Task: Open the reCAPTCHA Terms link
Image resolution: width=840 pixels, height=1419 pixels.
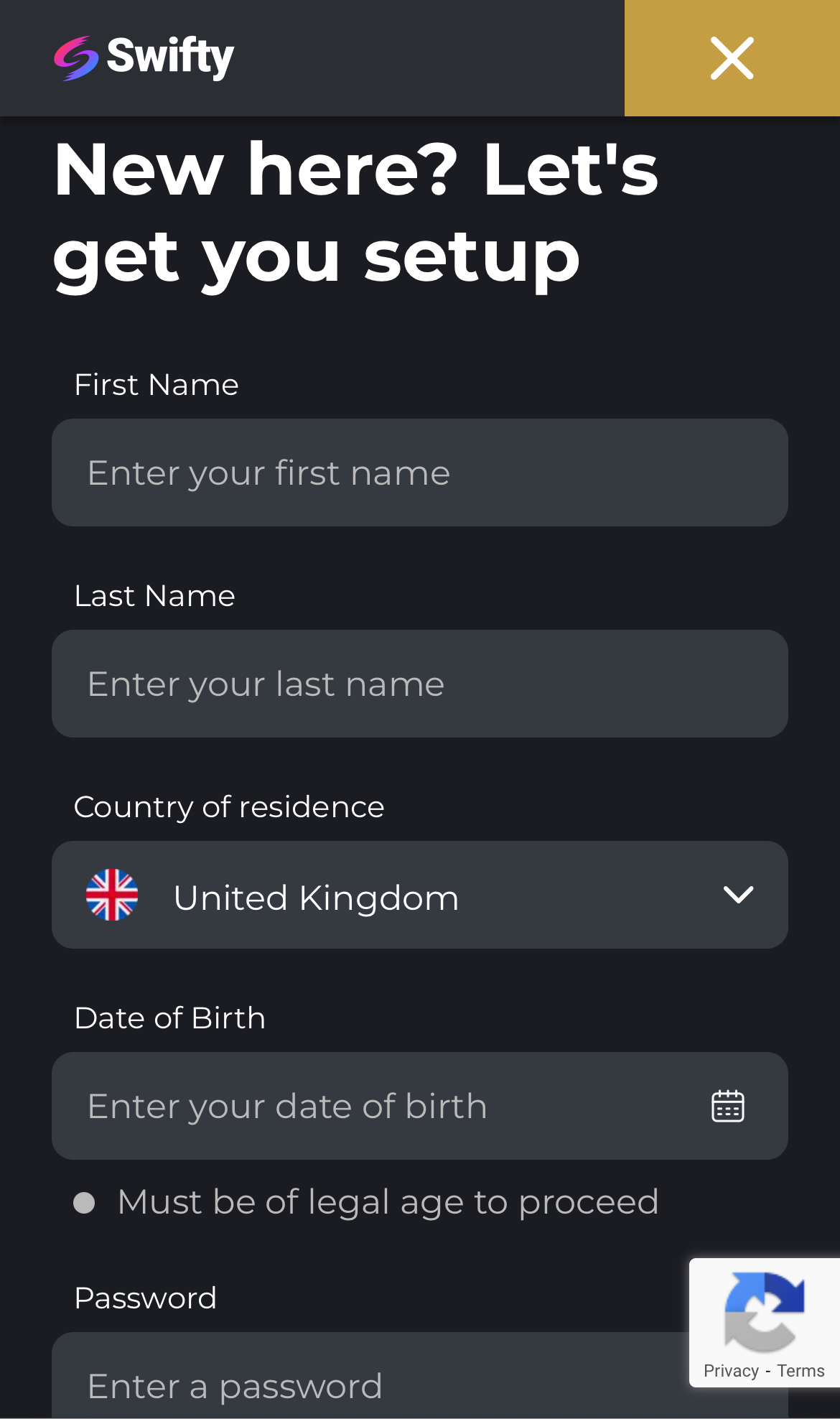Action: pos(801,1371)
